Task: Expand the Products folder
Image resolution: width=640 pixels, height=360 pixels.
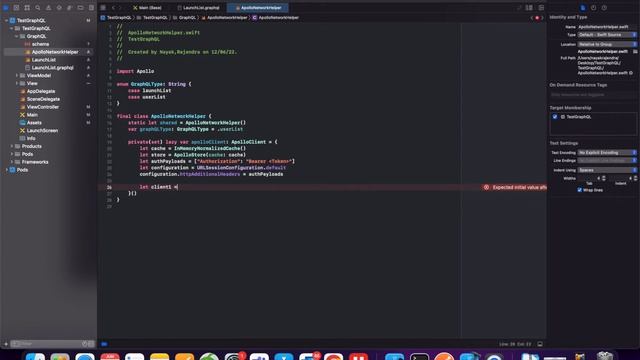Action: (12, 146)
